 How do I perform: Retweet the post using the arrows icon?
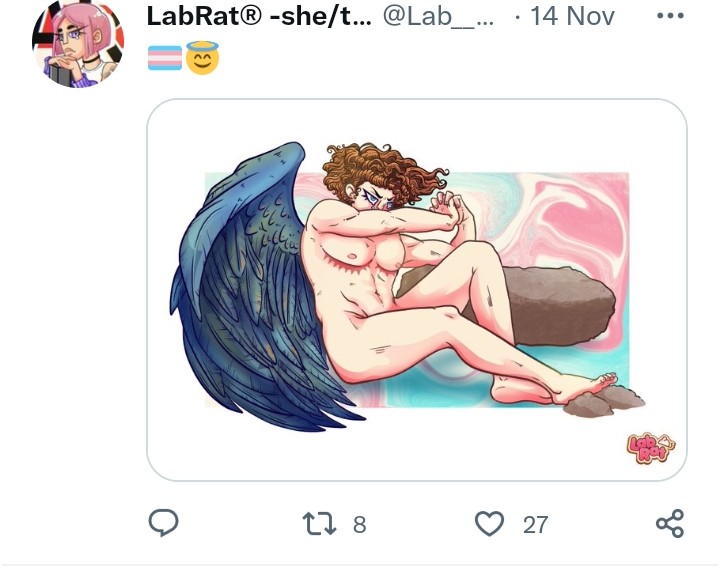pyautogui.click(x=320, y=524)
